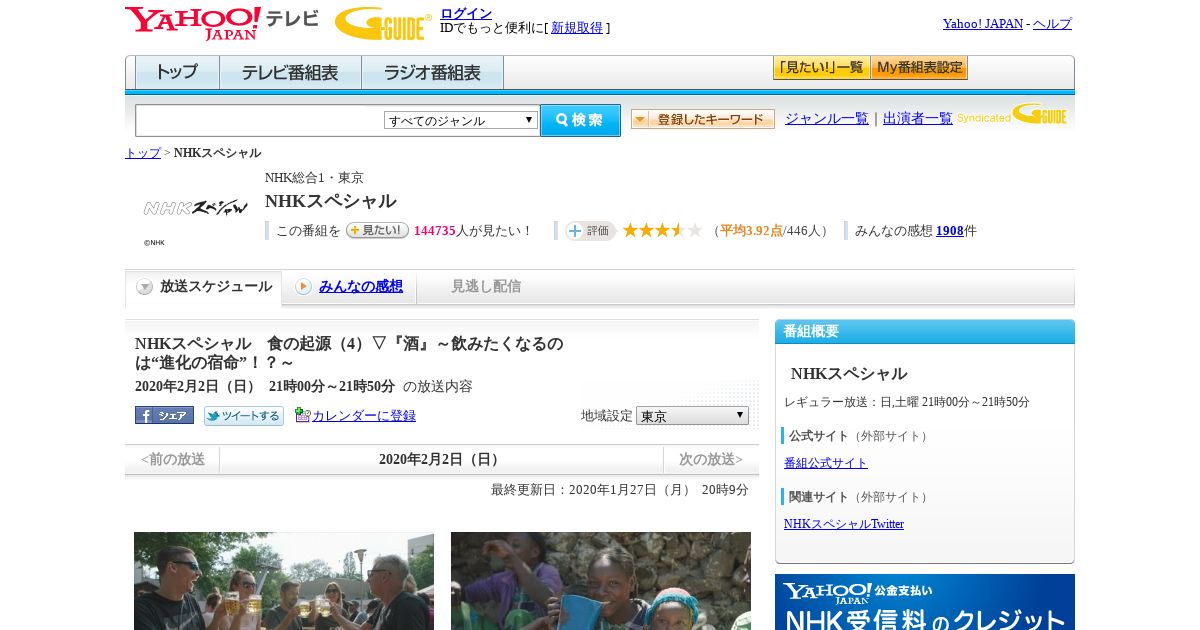Screen dimensions: 1200x630
Task: Open the 番組公式サイト link
Action: coord(826,463)
